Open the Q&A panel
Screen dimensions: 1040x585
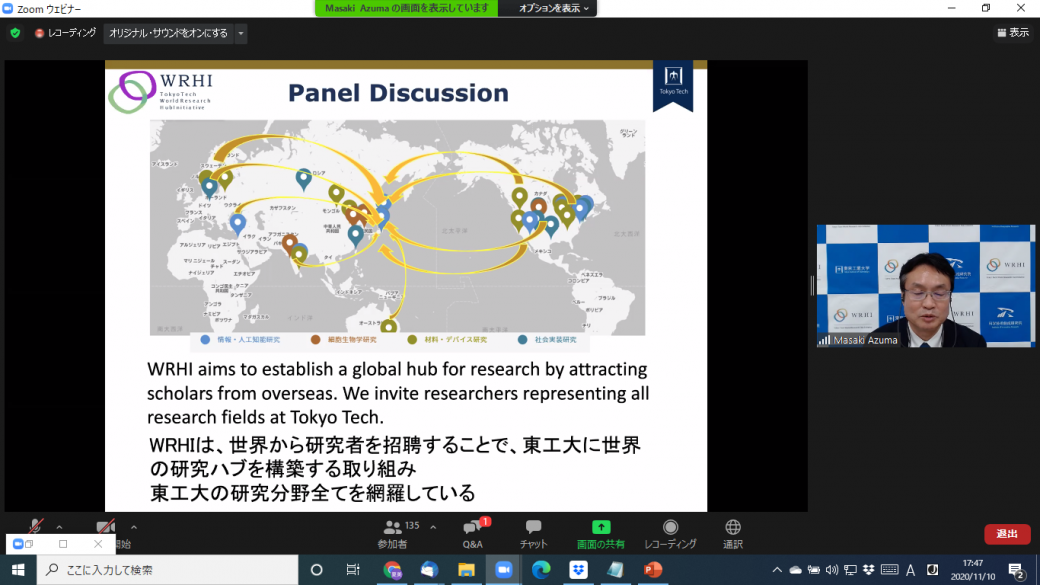point(473,534)
